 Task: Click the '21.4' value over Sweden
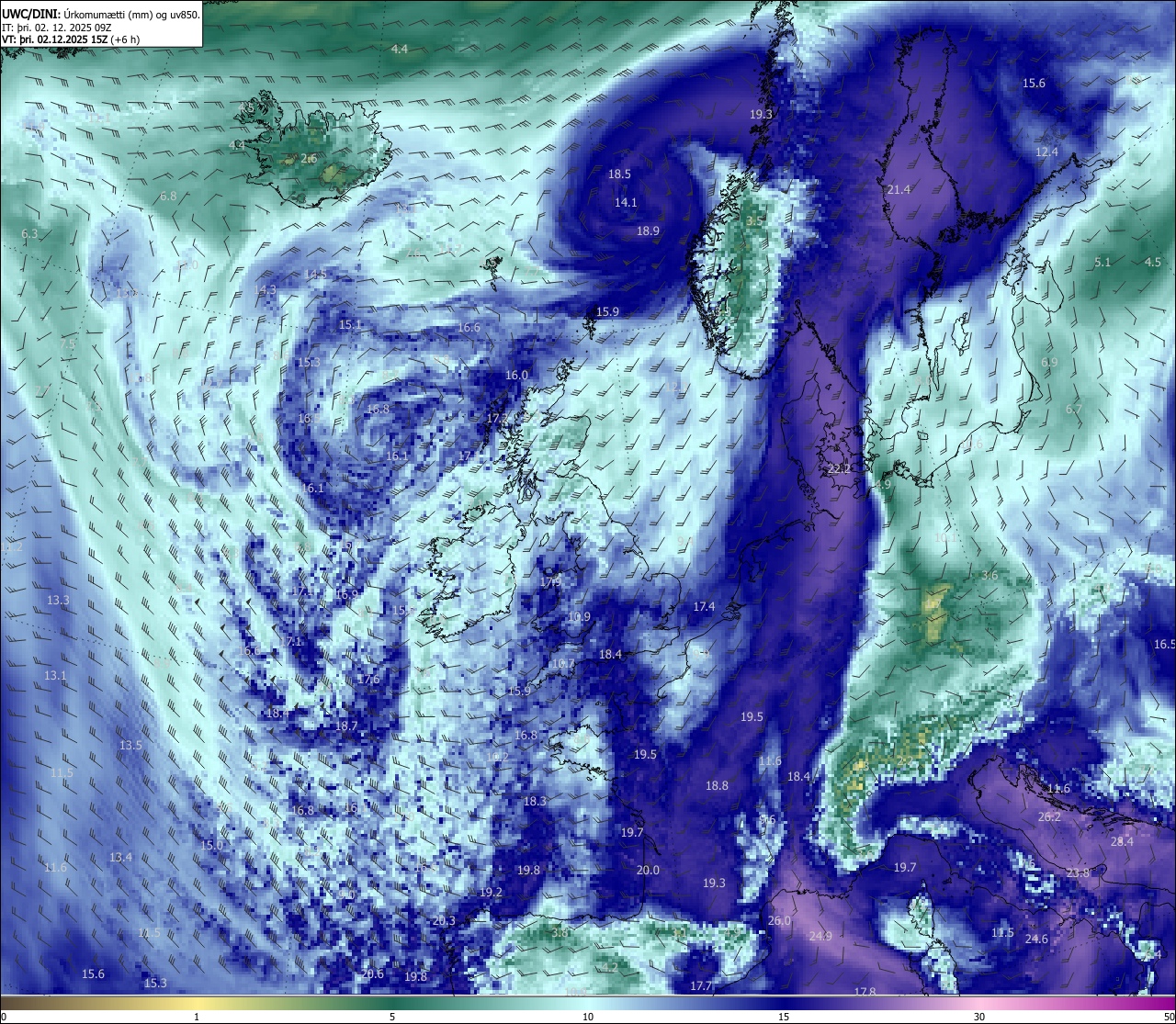coord(899,189)
